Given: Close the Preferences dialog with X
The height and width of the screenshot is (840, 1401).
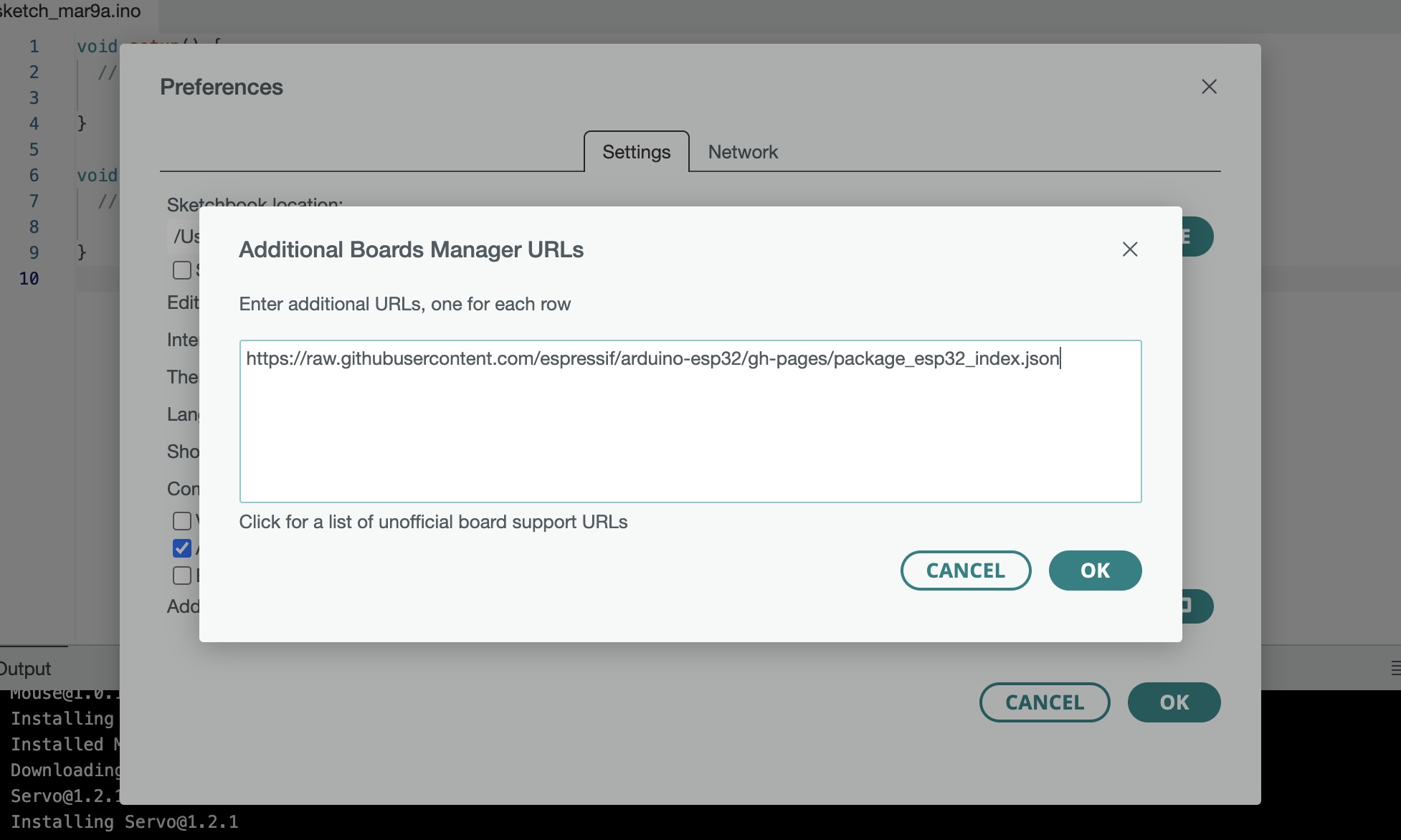Looking at the screenshot, I should pyautogui.click(x=1209, y=87).
